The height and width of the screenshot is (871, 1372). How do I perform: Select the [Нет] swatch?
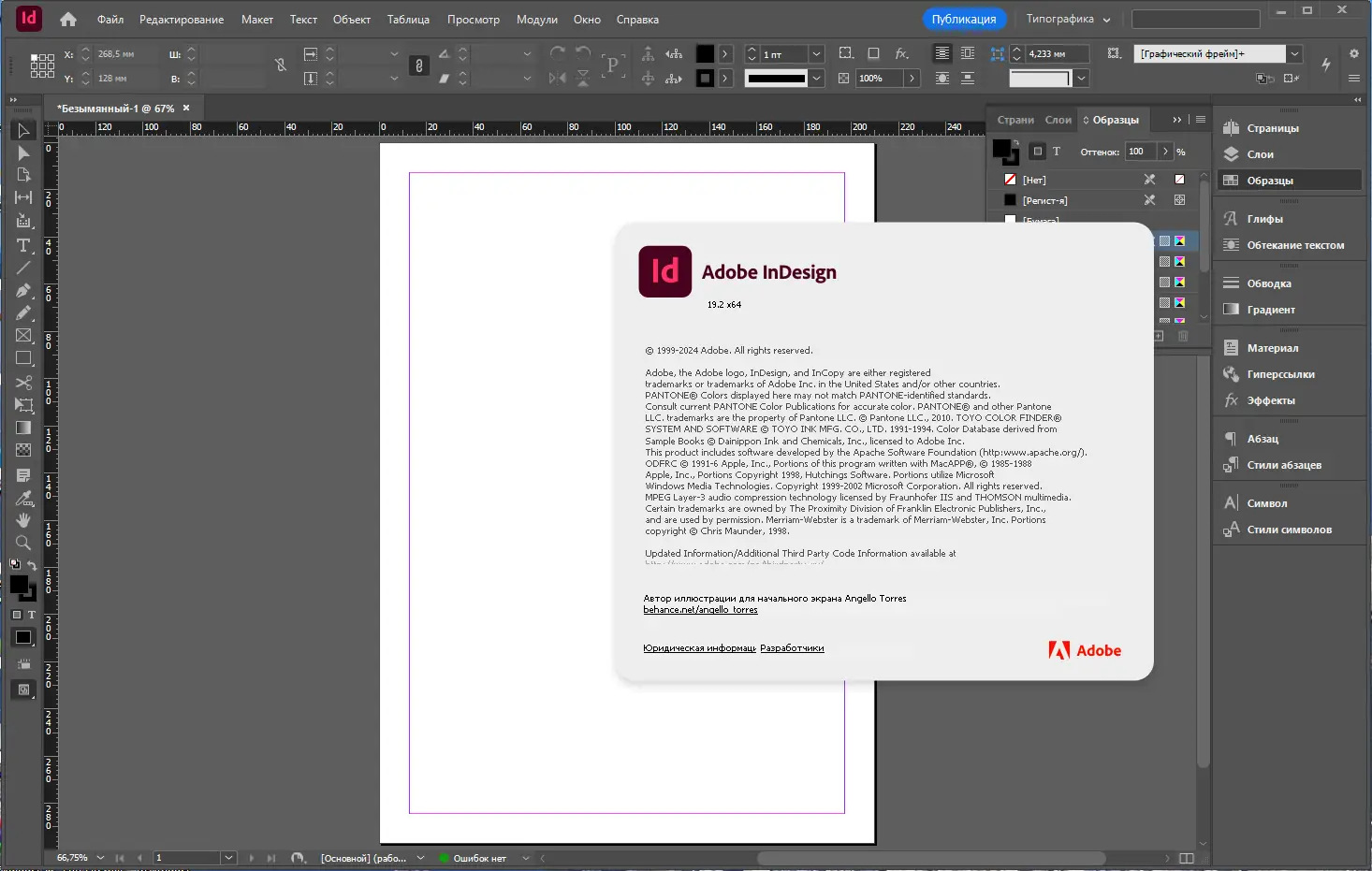pyautogui.click(x=1094, y=180)
